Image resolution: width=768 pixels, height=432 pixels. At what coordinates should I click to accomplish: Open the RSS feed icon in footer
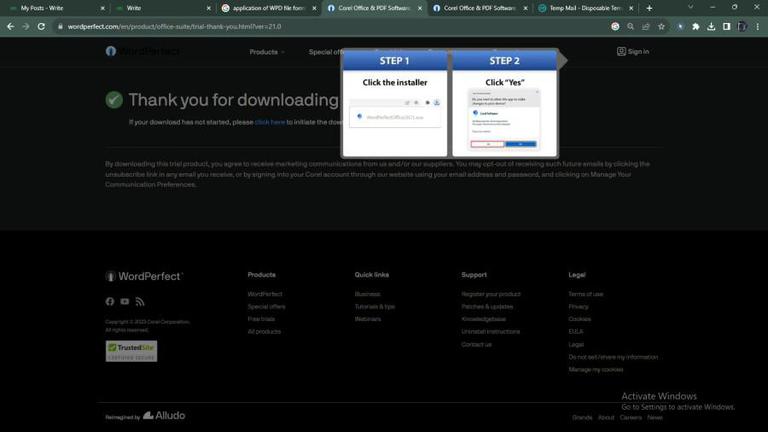pos(140,301)
